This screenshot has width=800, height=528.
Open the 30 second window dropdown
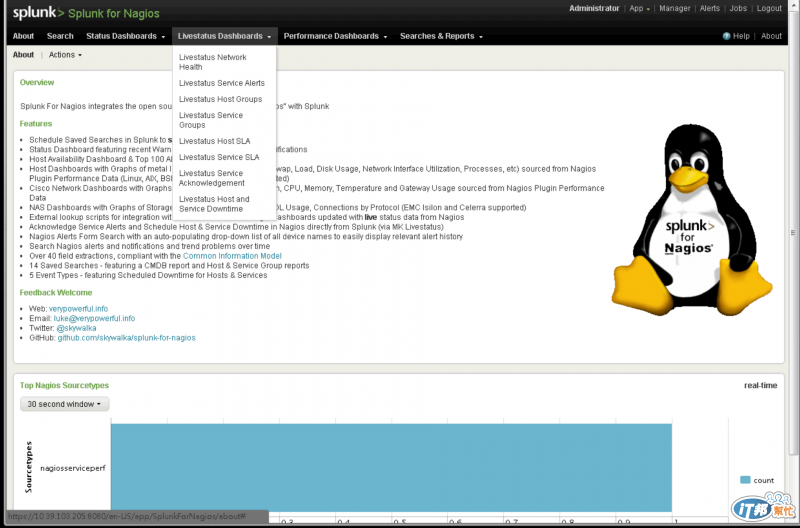pos(64,404)
